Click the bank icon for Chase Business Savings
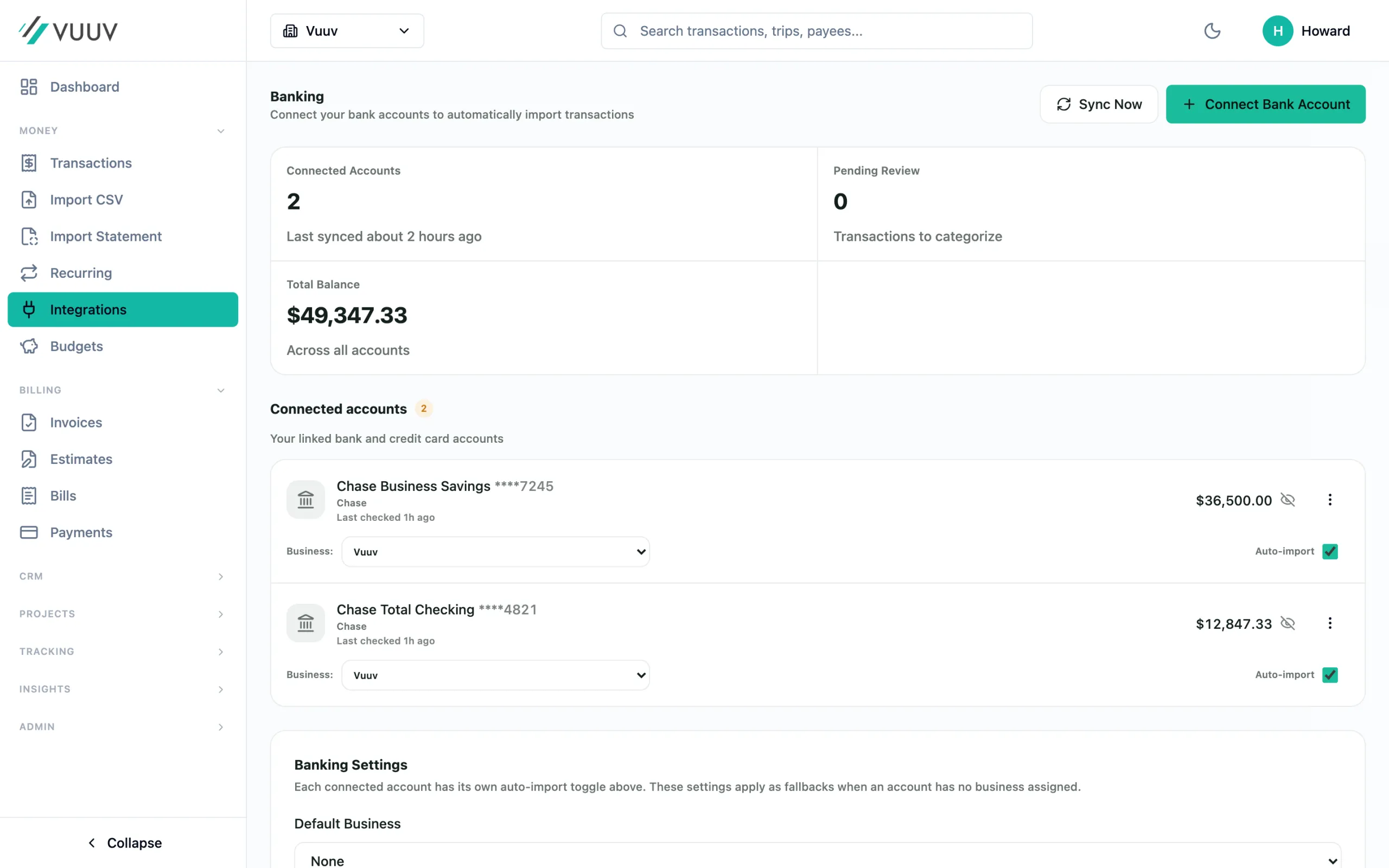 tap(306, 500)
